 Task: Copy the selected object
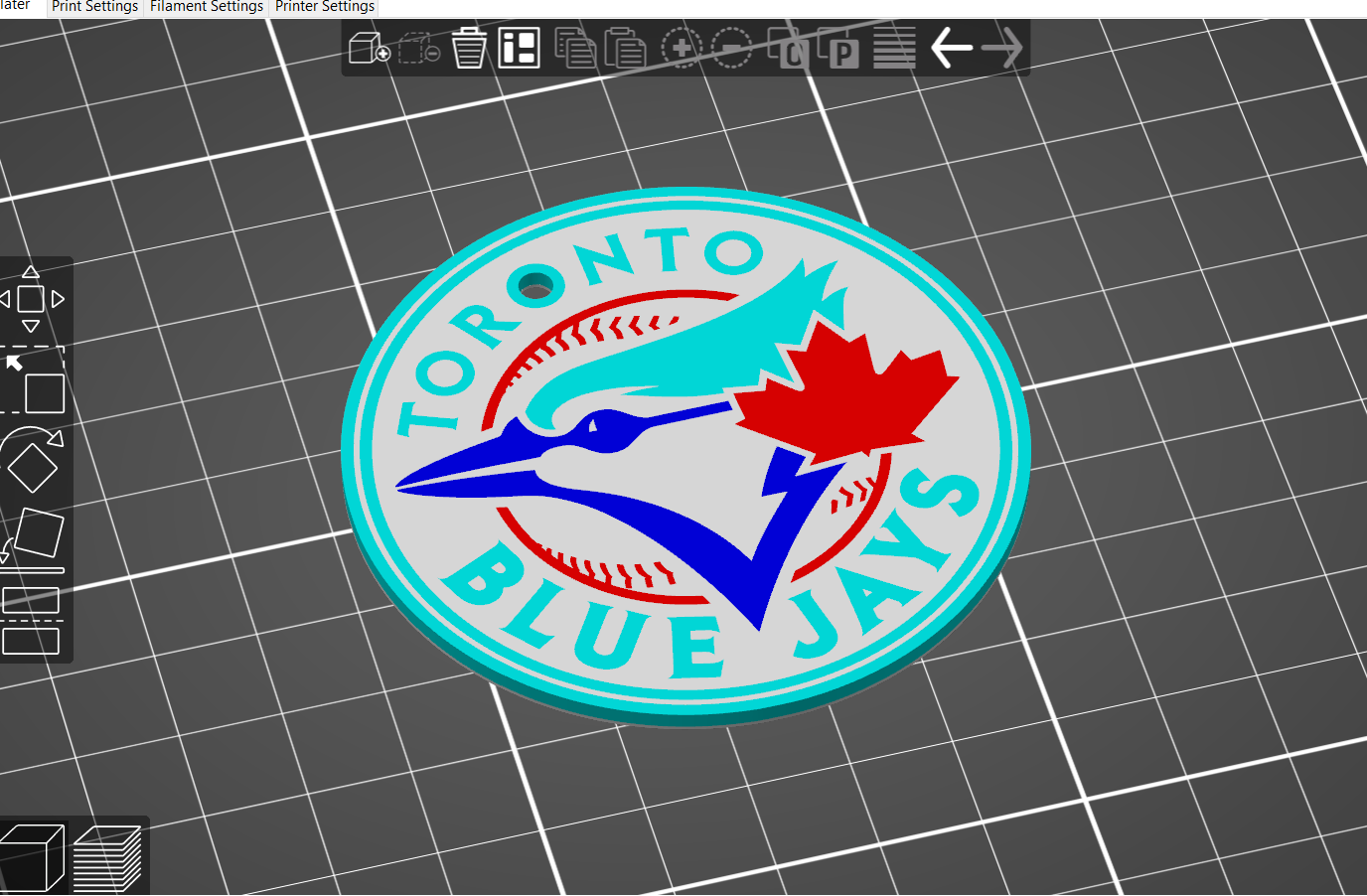pyautogui.click(x=575, y=48)
